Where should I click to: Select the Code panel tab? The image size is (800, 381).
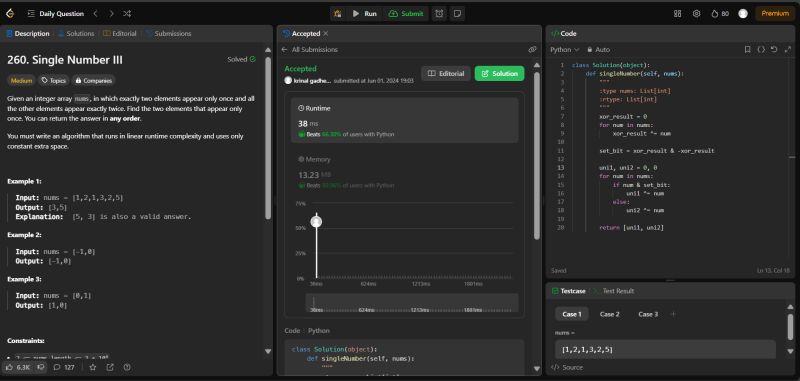point(564,34)
